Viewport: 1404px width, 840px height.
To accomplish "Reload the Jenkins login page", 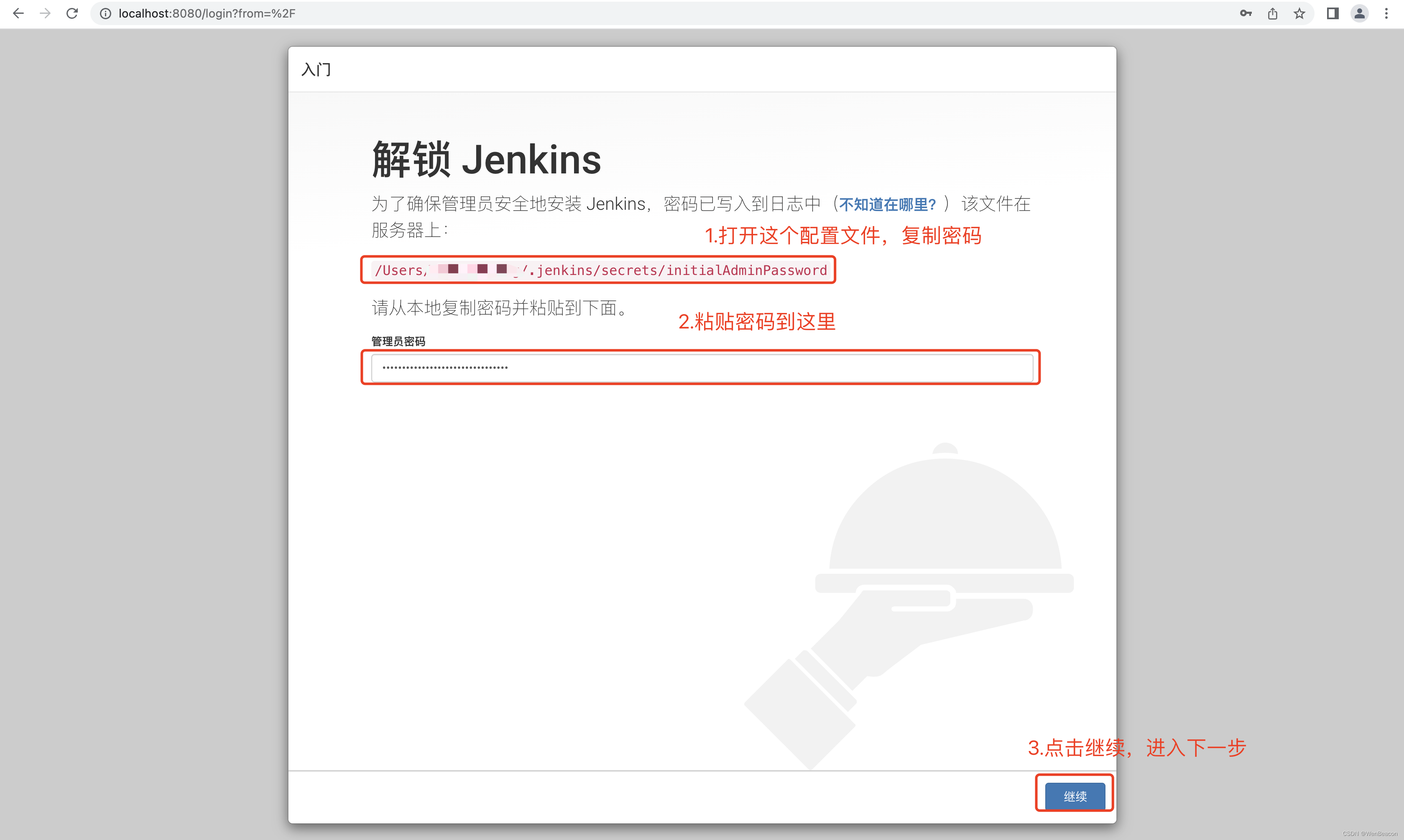I will coord(72,13).
